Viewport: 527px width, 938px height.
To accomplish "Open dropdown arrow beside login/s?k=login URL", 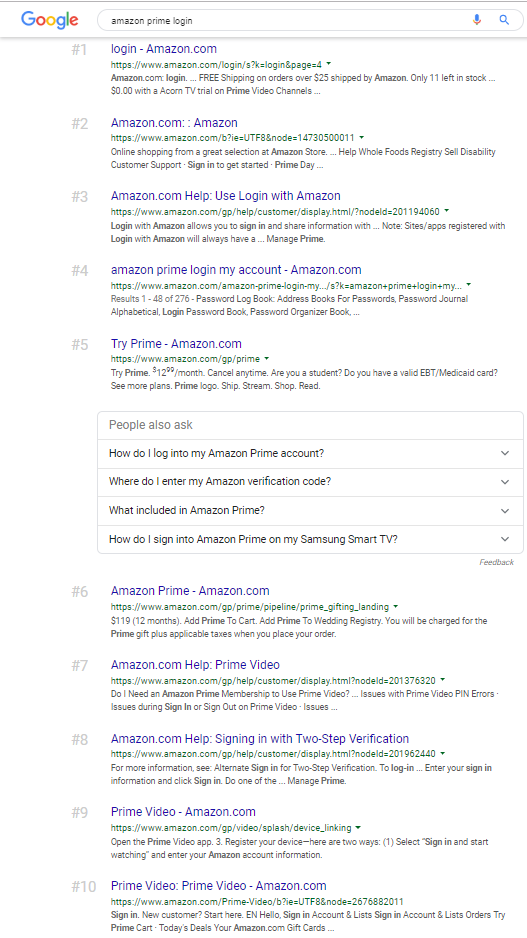I will coord(329,63).
